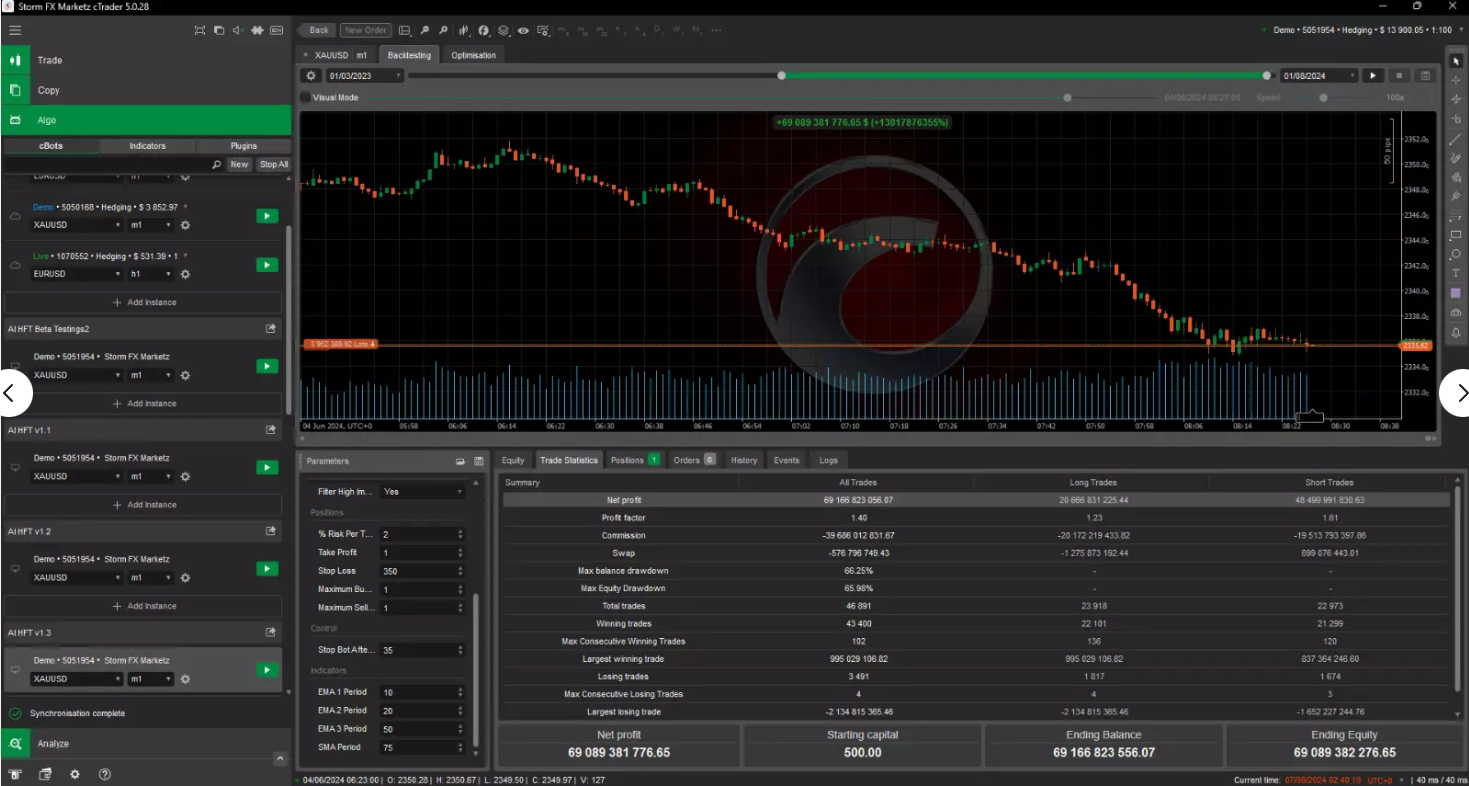Open settings gear in bottom-left bar
This screenshot has width=1469, height=786.
[x=75, y=774]
